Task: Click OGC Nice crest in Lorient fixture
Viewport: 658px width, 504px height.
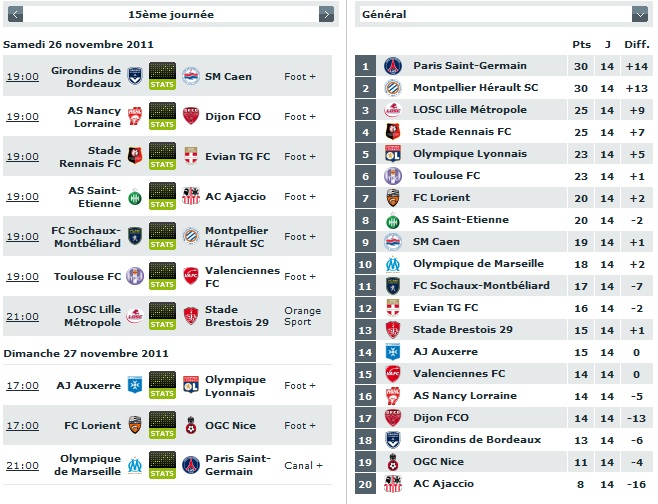Action: [x=191, y=425]
